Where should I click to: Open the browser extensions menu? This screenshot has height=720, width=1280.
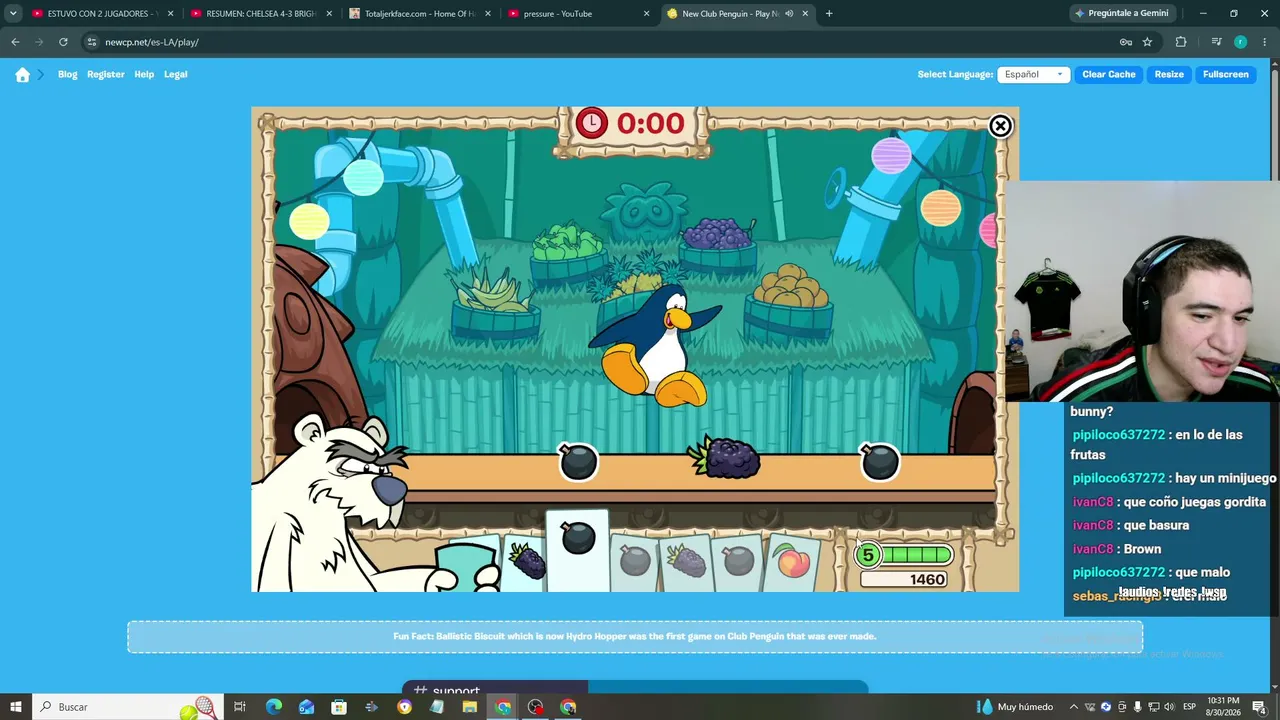pos(1181,42)
